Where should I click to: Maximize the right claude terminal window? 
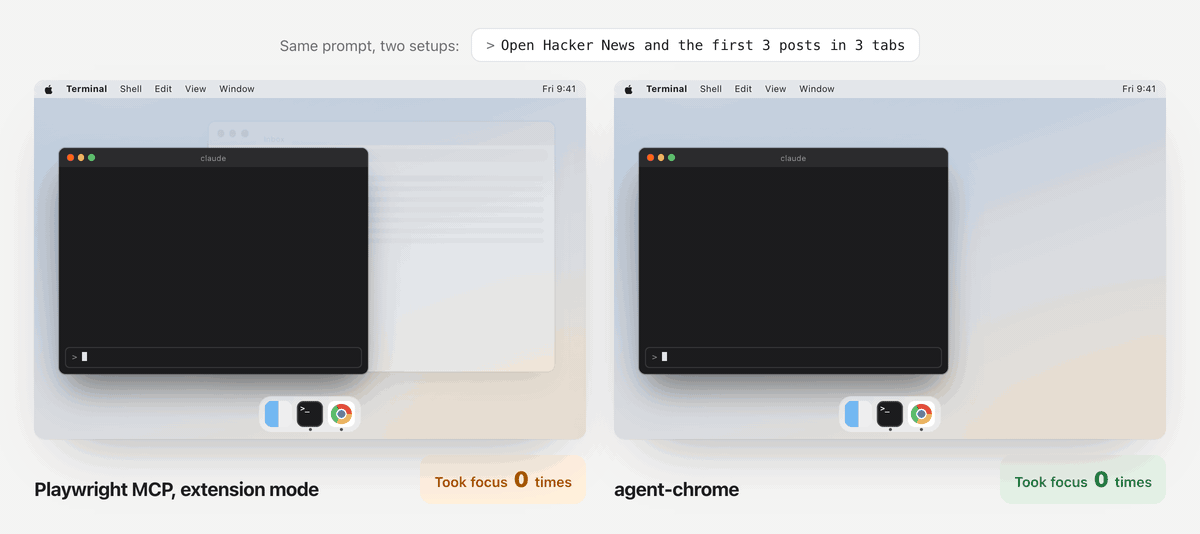(672, 158)
